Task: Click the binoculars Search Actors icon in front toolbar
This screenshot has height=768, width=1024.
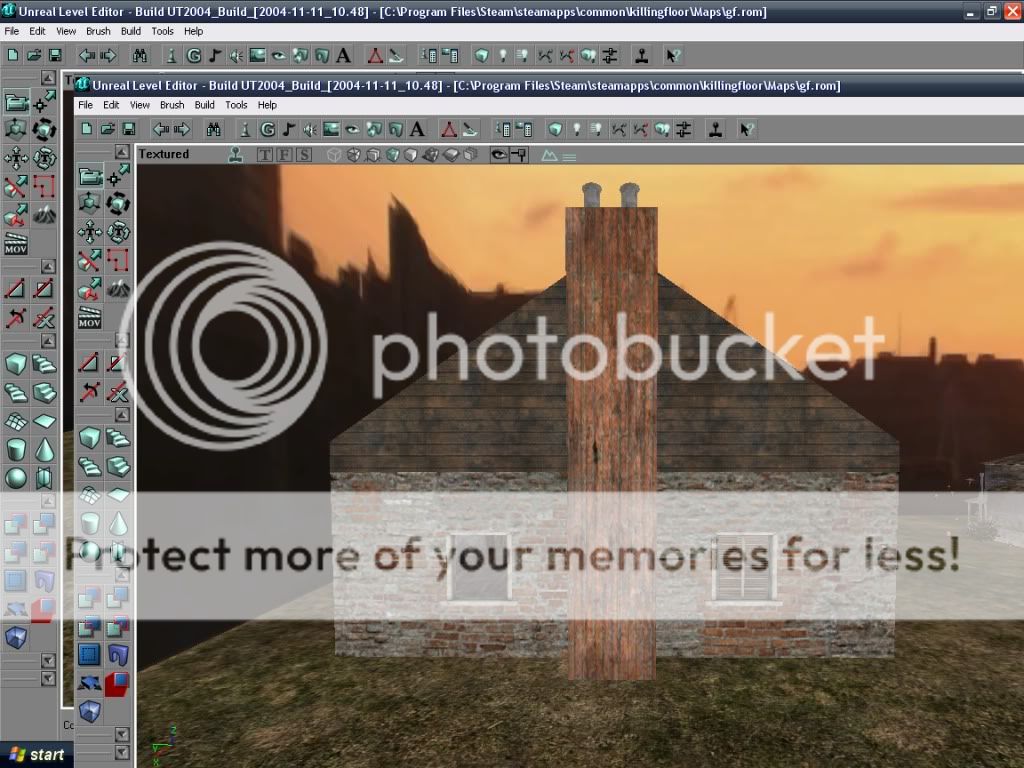Action: coord(213,129)
